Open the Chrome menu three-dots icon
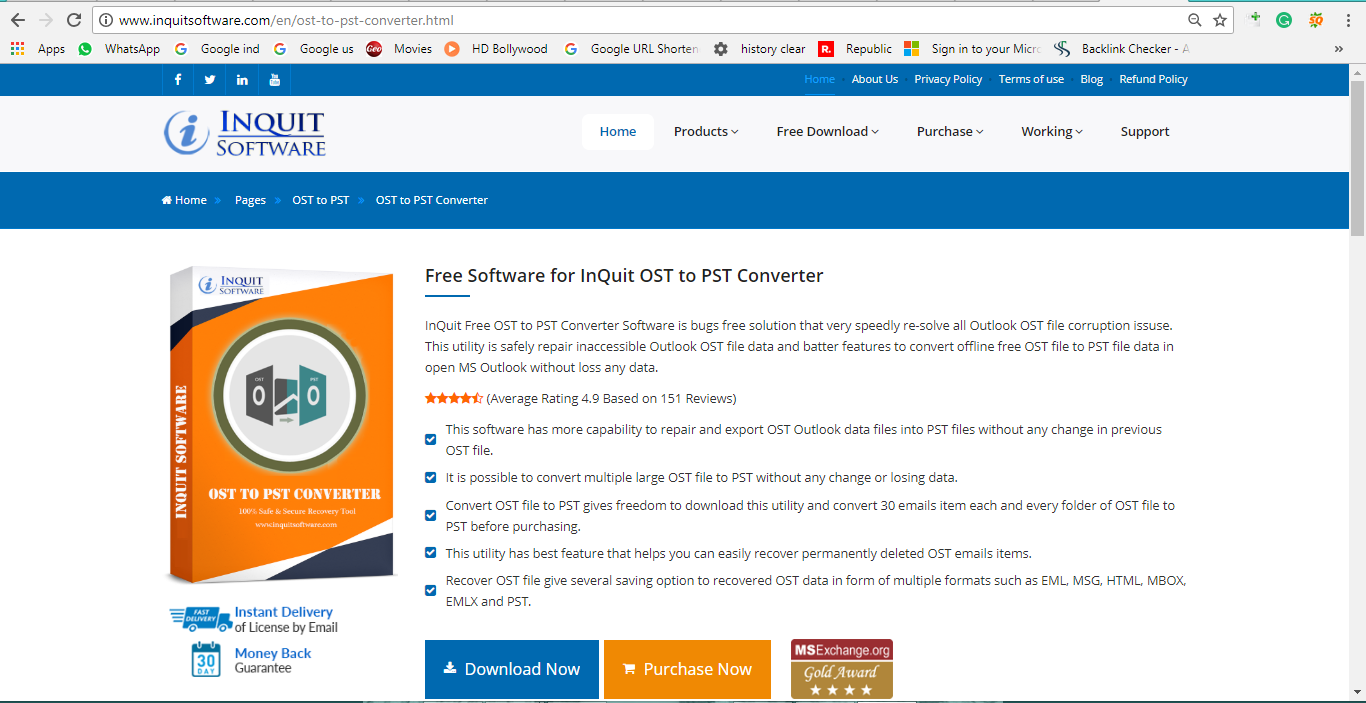 click(x=1349, y=20)
